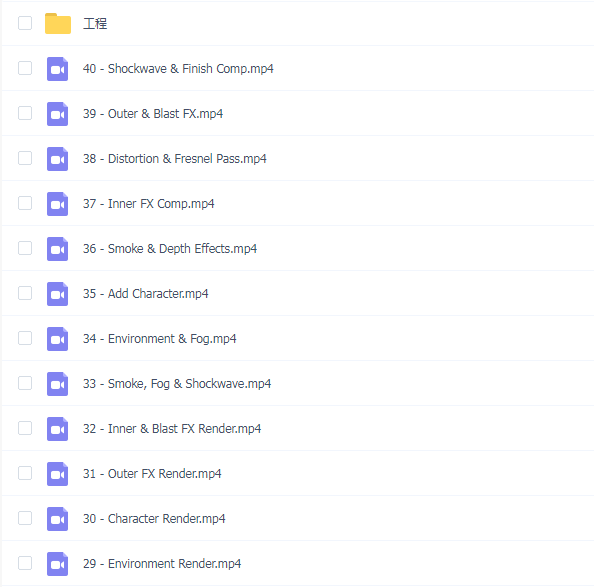Tick checkbox for 32 - Inner & Blast FX Render
This screenshot has height=587, width=594.
[x=25, y=428]
